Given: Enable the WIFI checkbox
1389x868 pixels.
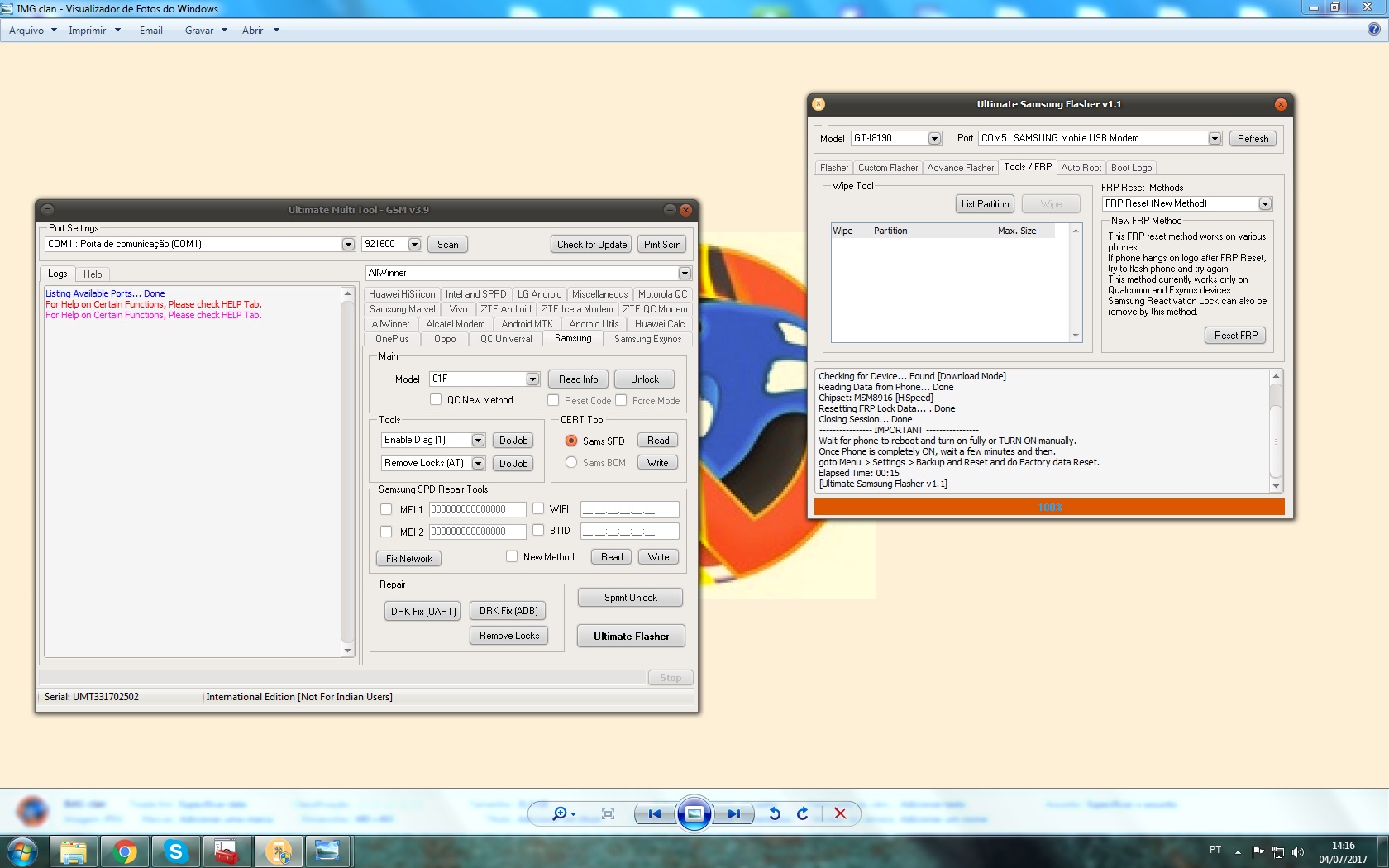Looking at the screenshot, I should coord(538,508).
